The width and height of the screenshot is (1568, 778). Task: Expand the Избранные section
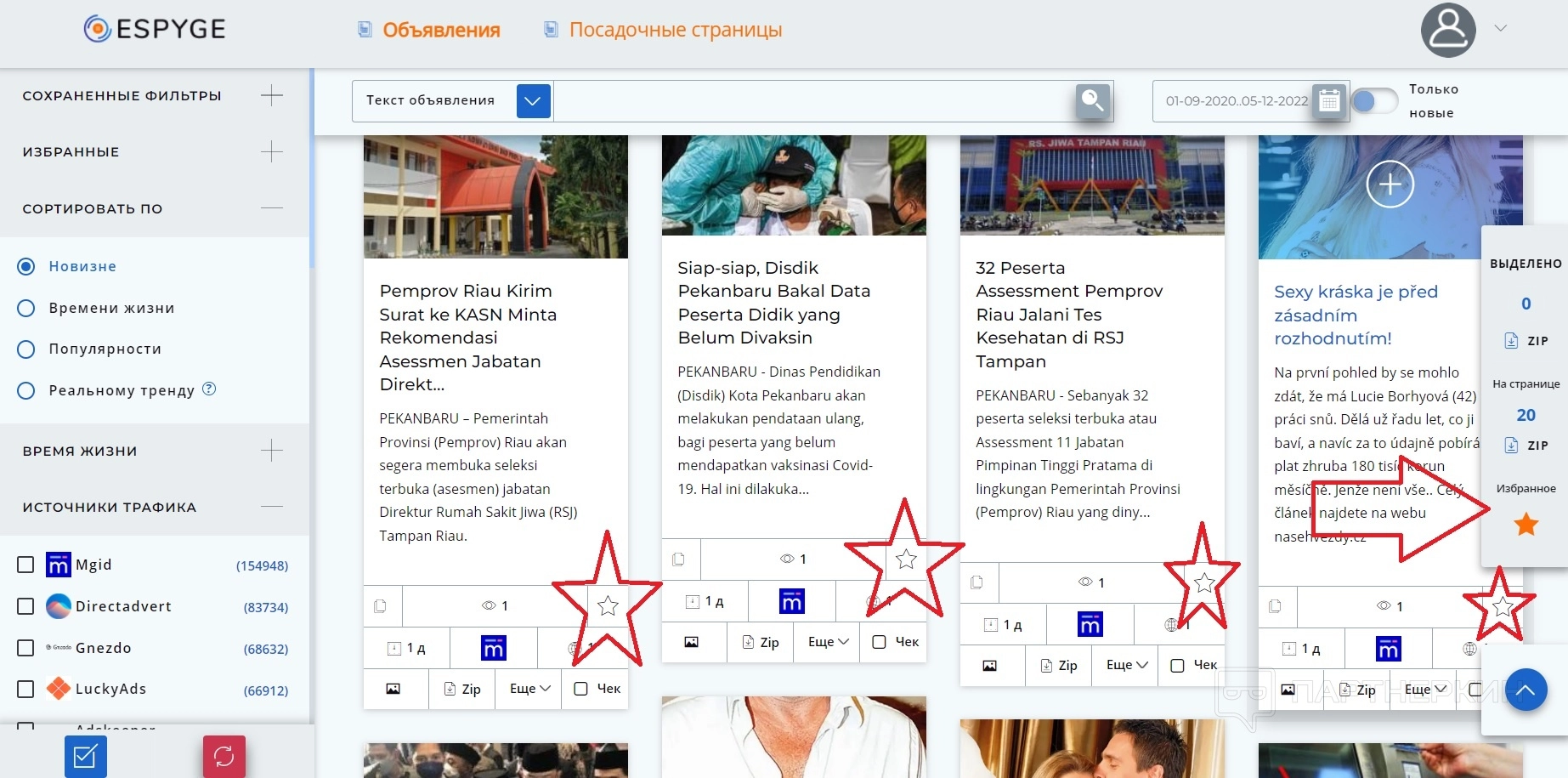[272, 151]
